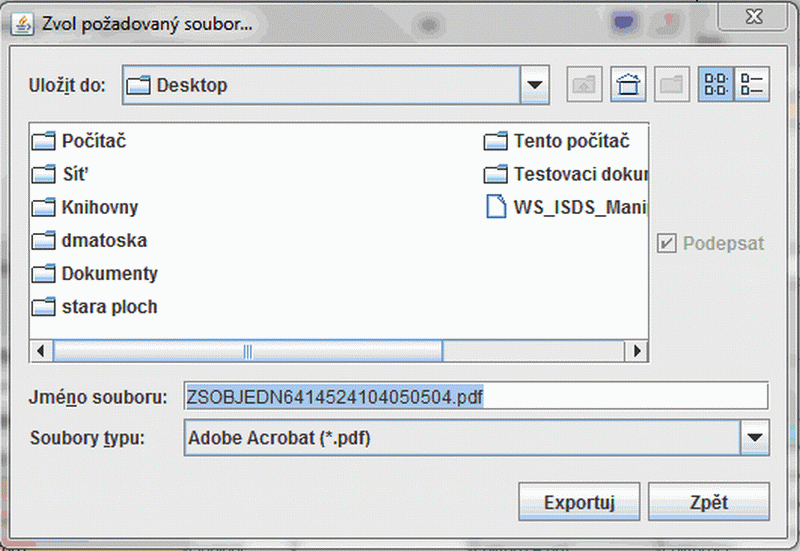Click horizontal scrollbar left arrow
This screenshot has height=551, width=800.
[x=41, y=351]
